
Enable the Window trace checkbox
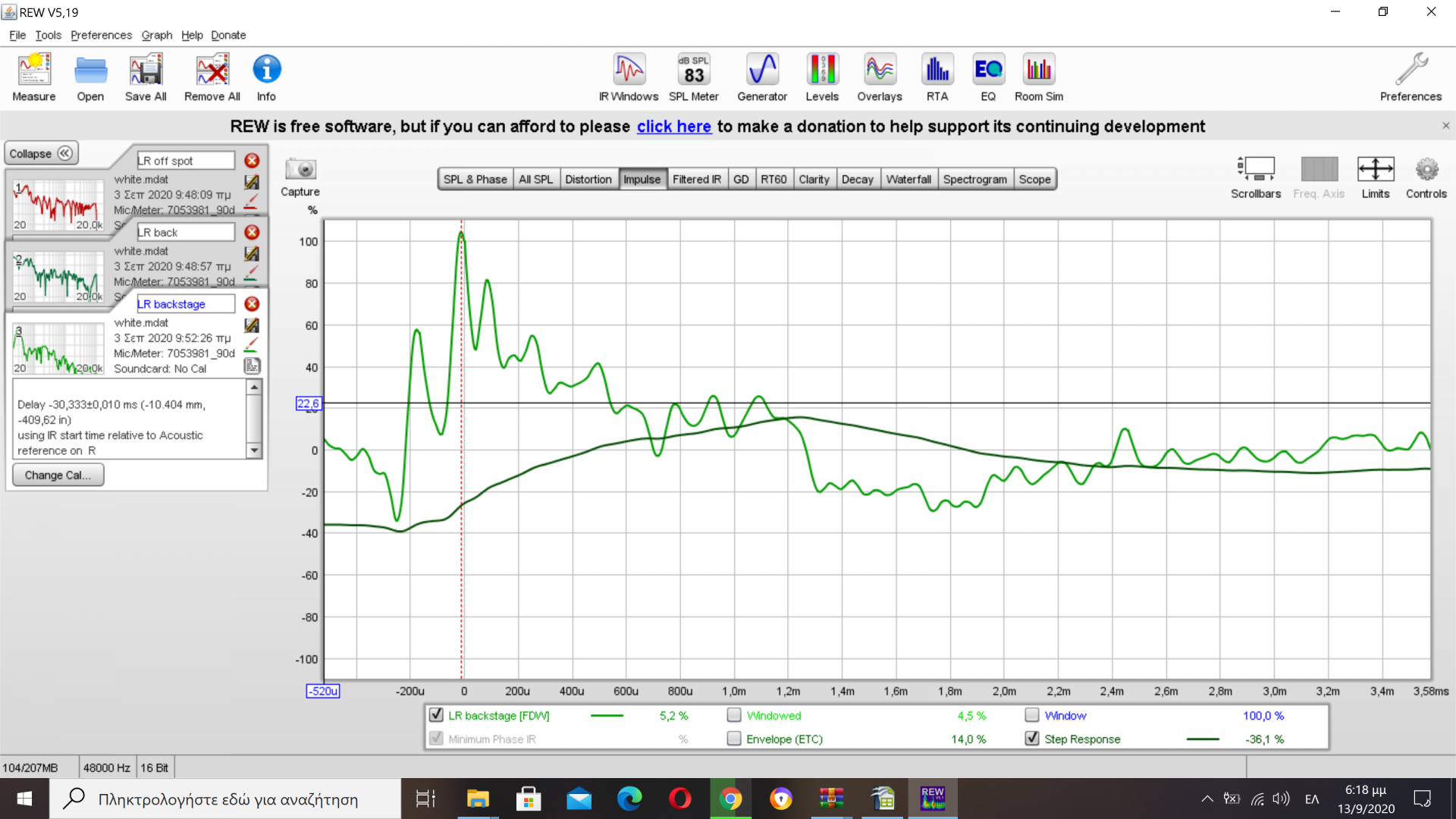point(1032,715)
